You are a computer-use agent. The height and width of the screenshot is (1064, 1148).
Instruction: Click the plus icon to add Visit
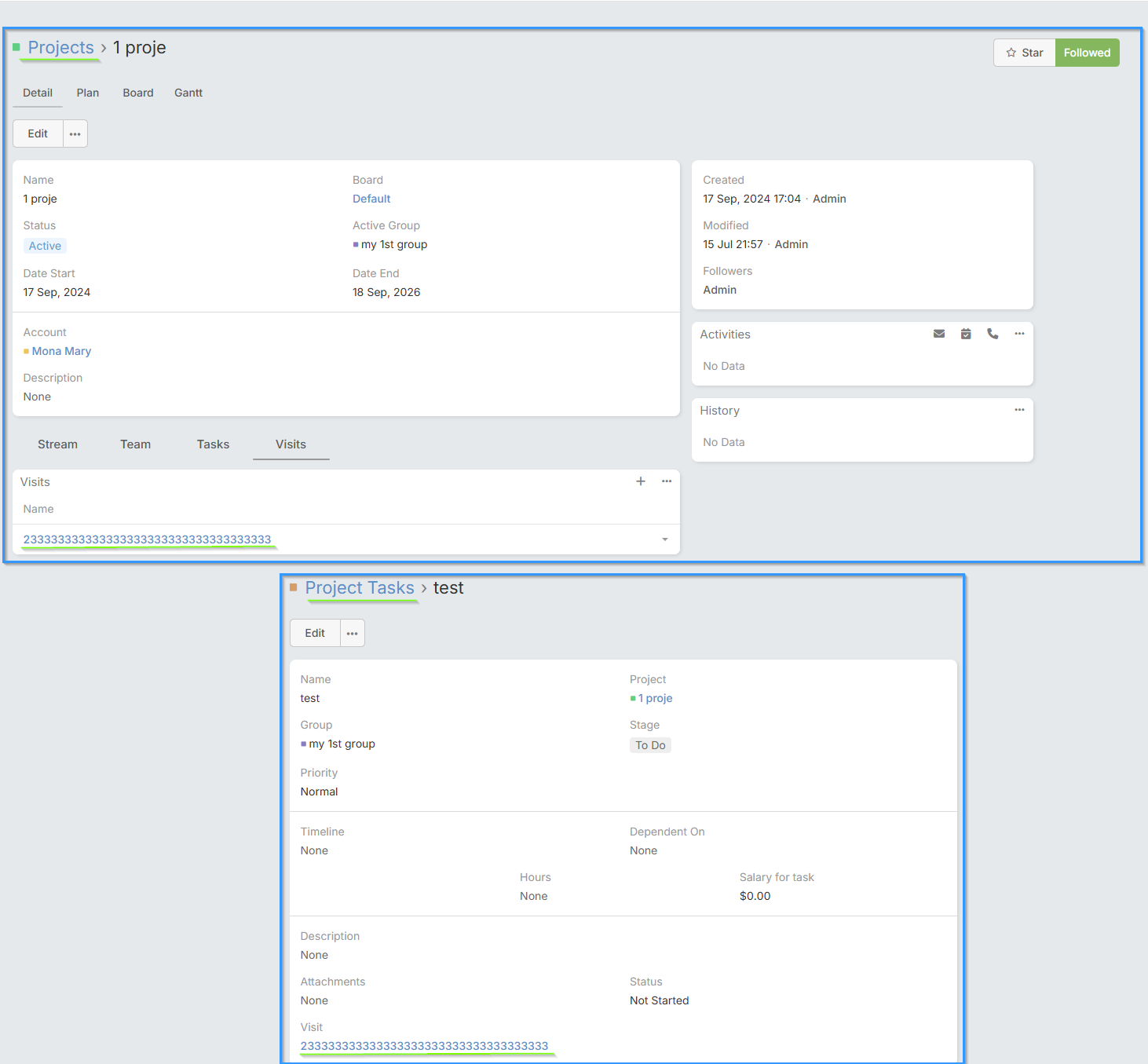pos(641,481)
